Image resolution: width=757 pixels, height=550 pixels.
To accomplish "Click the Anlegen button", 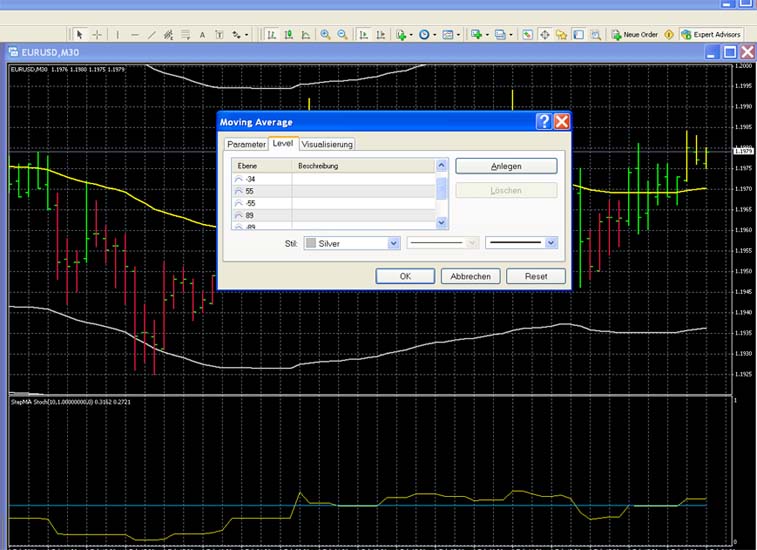I will click(x=506, y=166).
